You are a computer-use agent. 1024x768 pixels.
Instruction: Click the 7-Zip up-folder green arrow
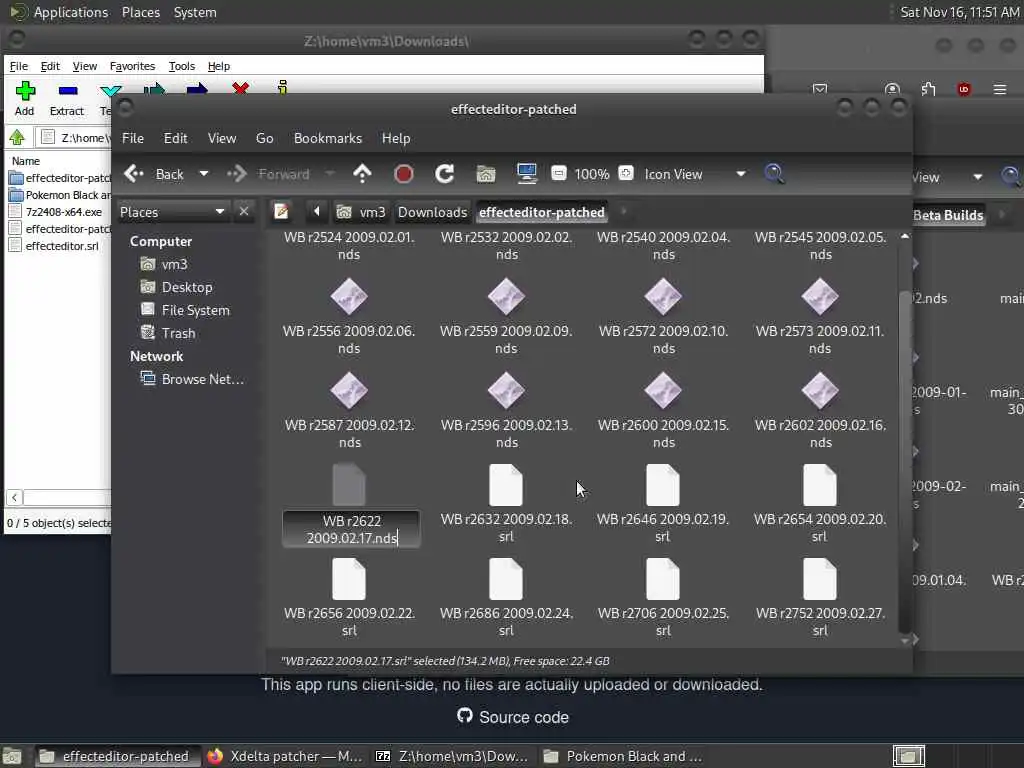(17, 137)
